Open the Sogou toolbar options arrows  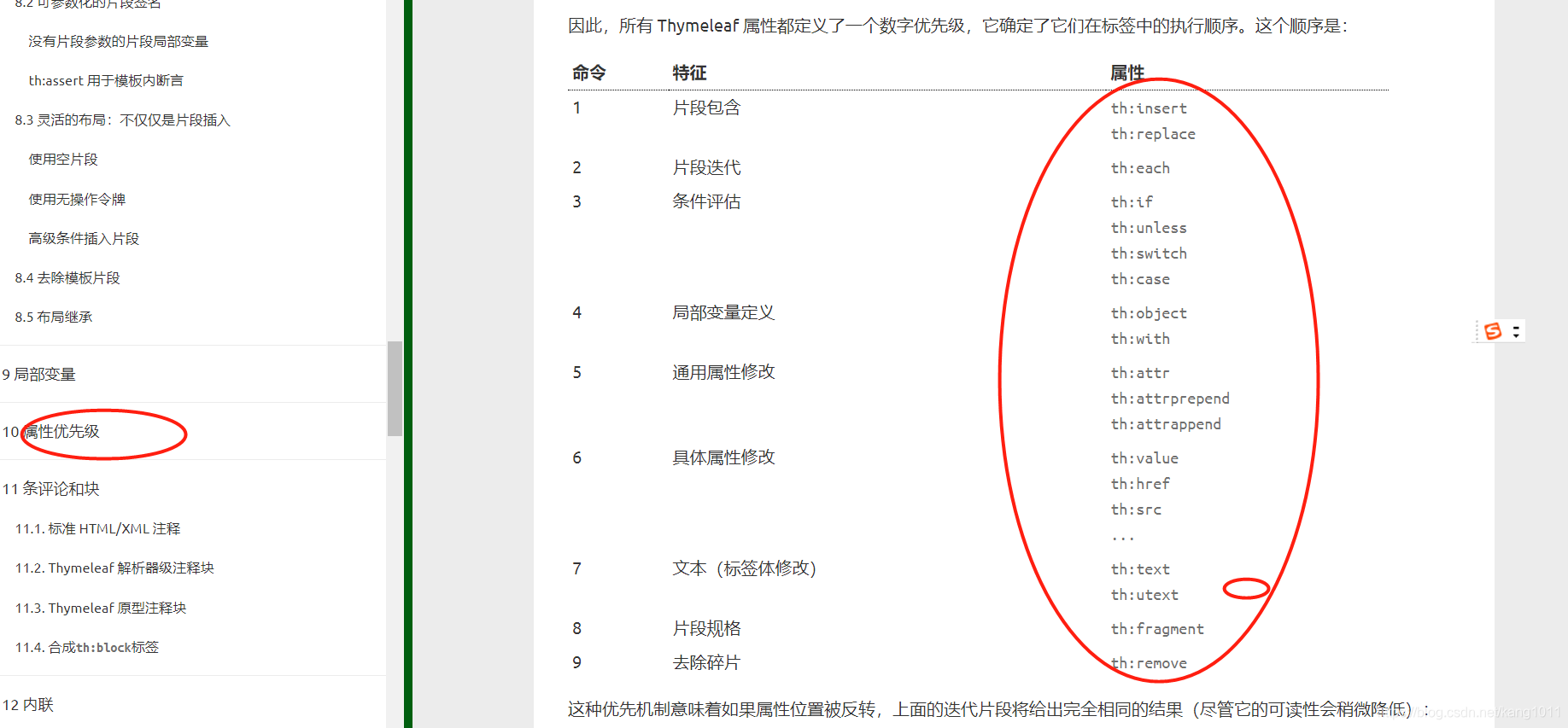click(1516, 331)
